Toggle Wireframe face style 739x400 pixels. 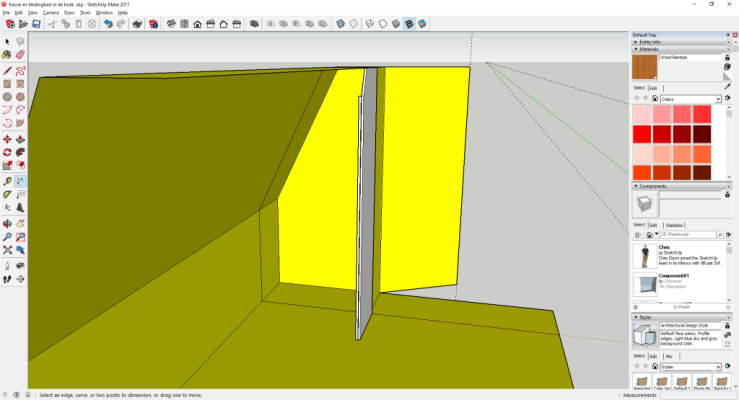click(370, 24)
